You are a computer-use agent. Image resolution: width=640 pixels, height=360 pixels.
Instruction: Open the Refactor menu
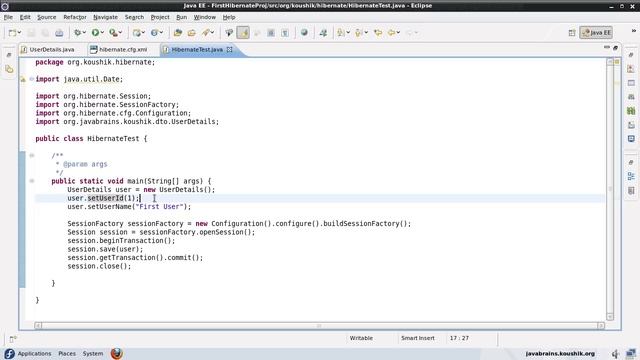(x=75, y=17)
